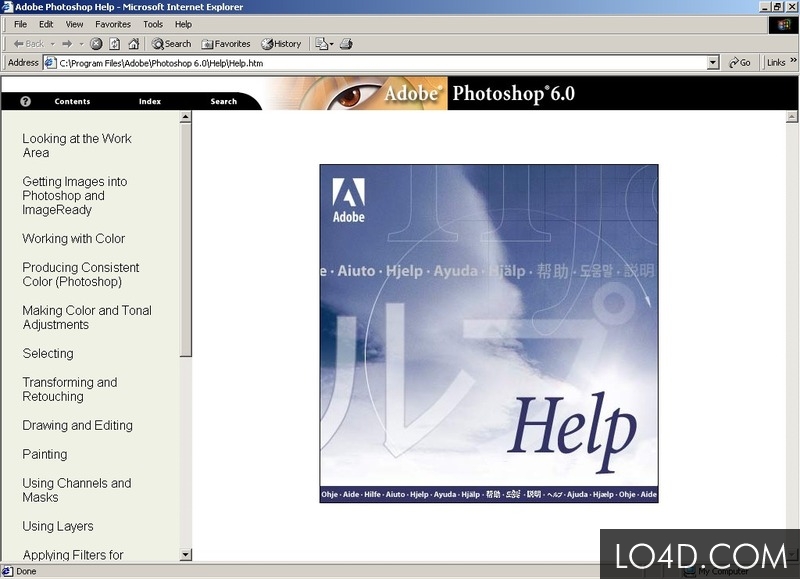
Task: Open Getting Images into Photoshop and ImageReady
Action: pyautogui.click(x=74, y=195)
